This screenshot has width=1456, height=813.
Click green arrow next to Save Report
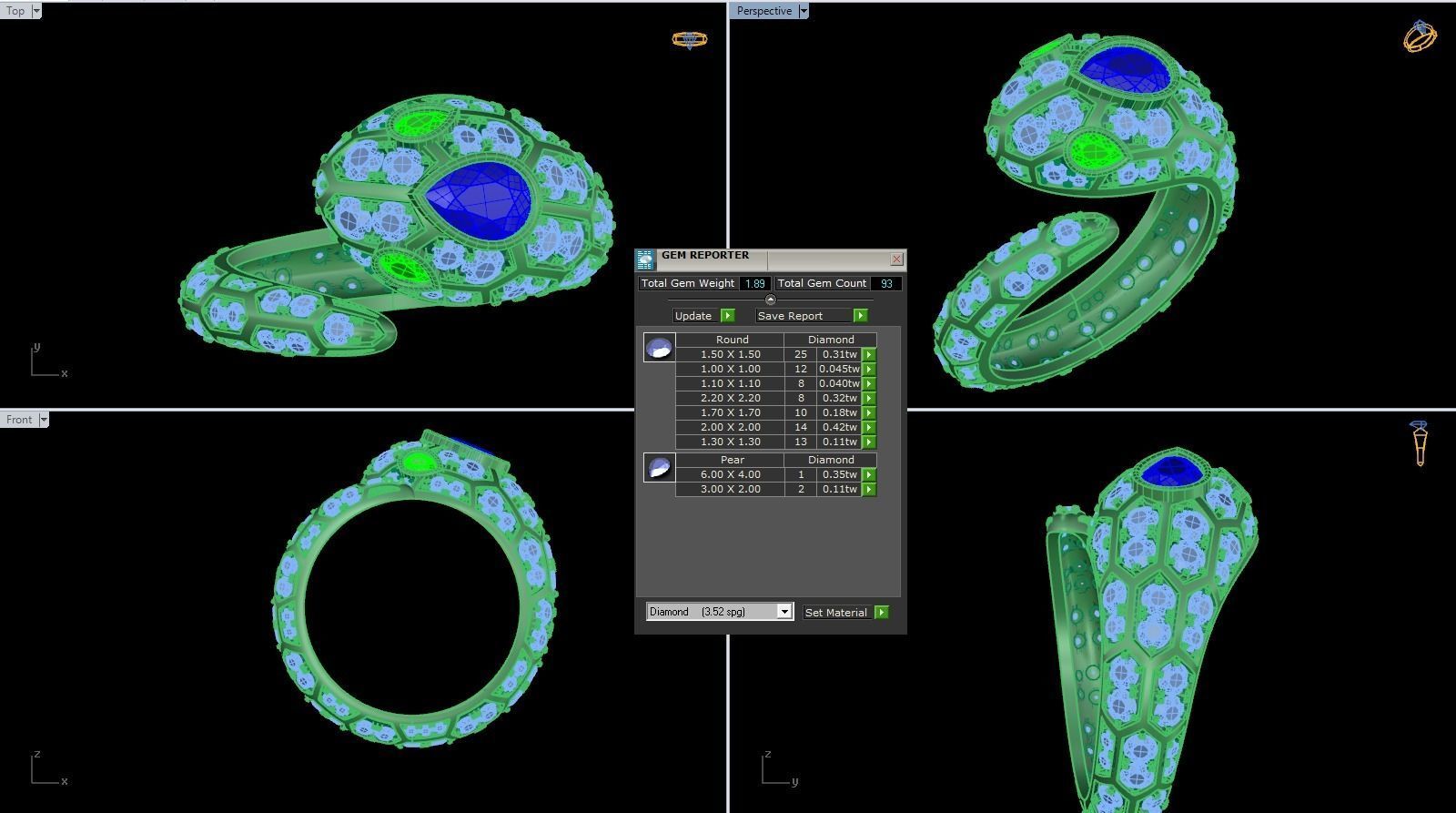pyautogui.click(x=860, y=315)
